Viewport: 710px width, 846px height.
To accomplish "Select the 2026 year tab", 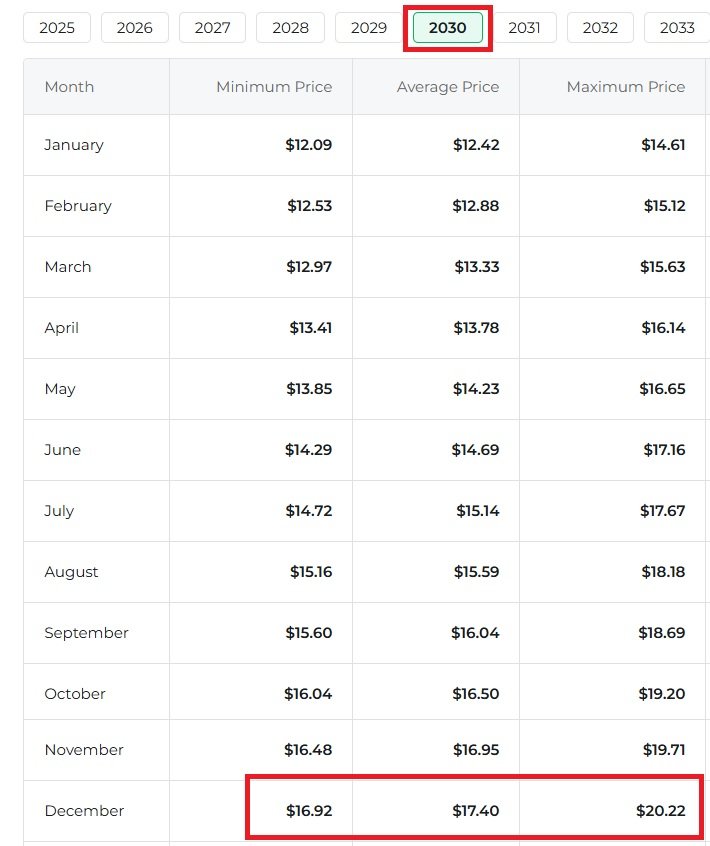I will point(134,28).
